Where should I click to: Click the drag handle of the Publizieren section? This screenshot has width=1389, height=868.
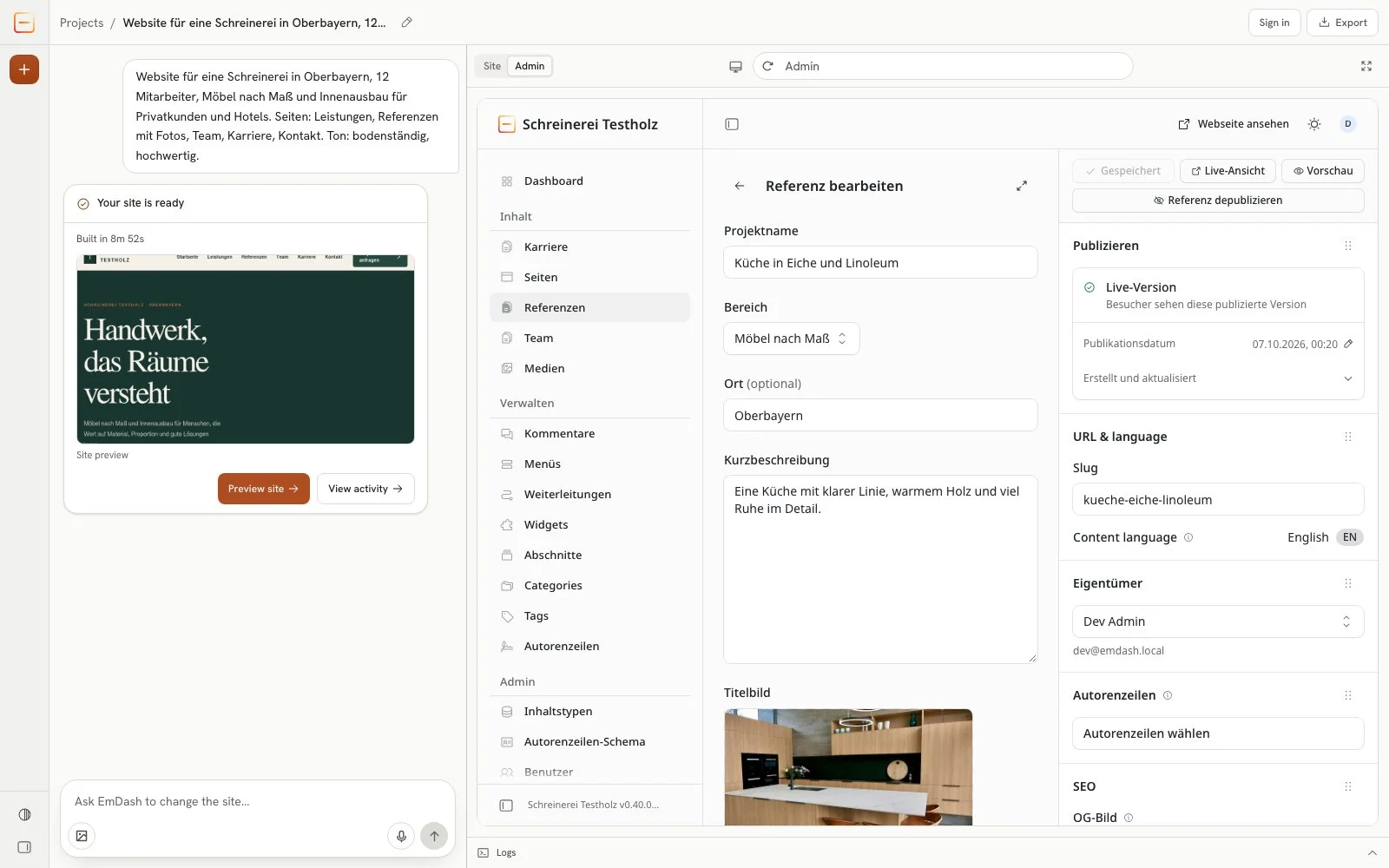click(1348, 246)
